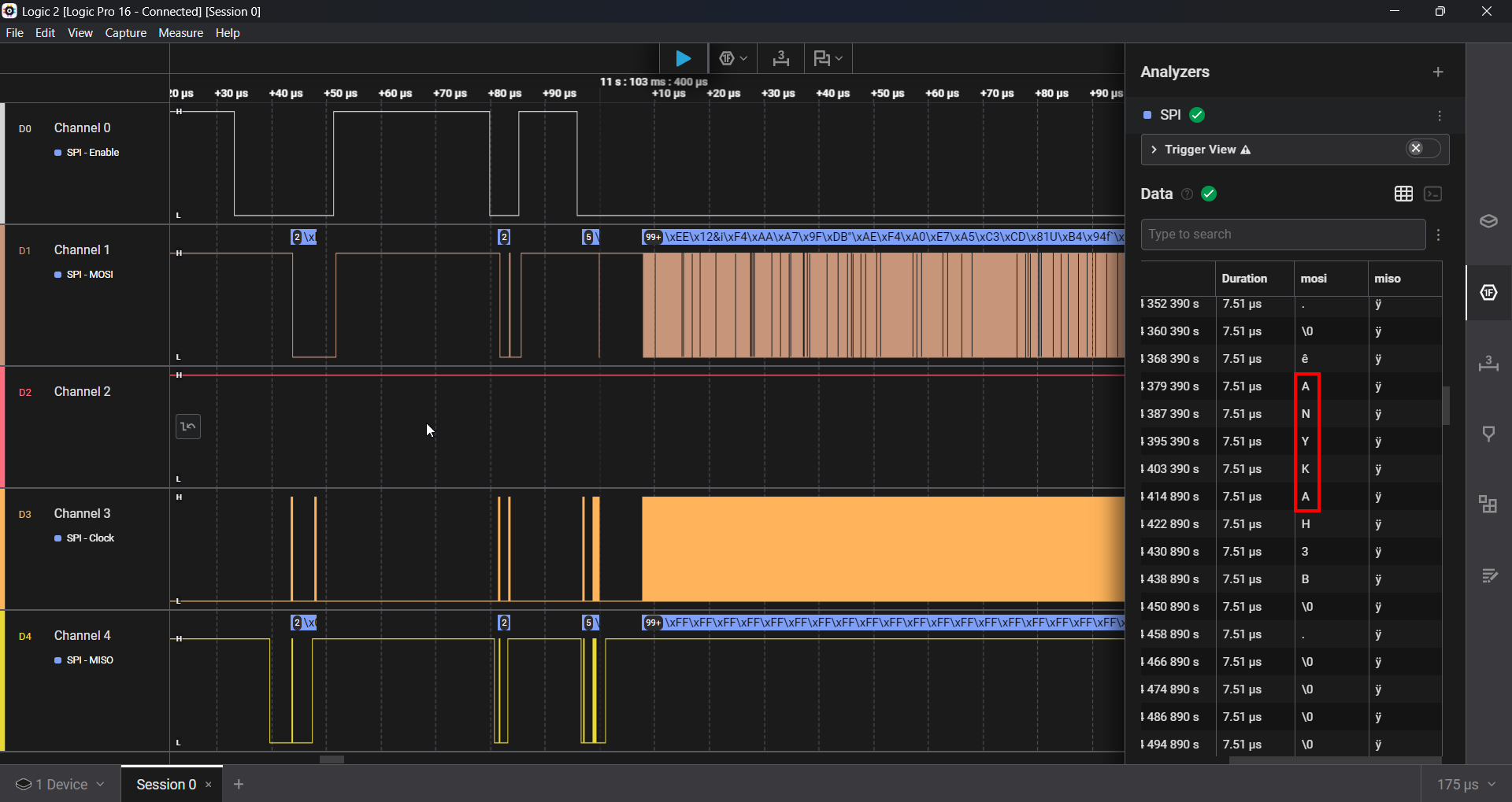Select the Session 0 tab
This screenshot has height=802, width=1512.
(x=165, y=784)
